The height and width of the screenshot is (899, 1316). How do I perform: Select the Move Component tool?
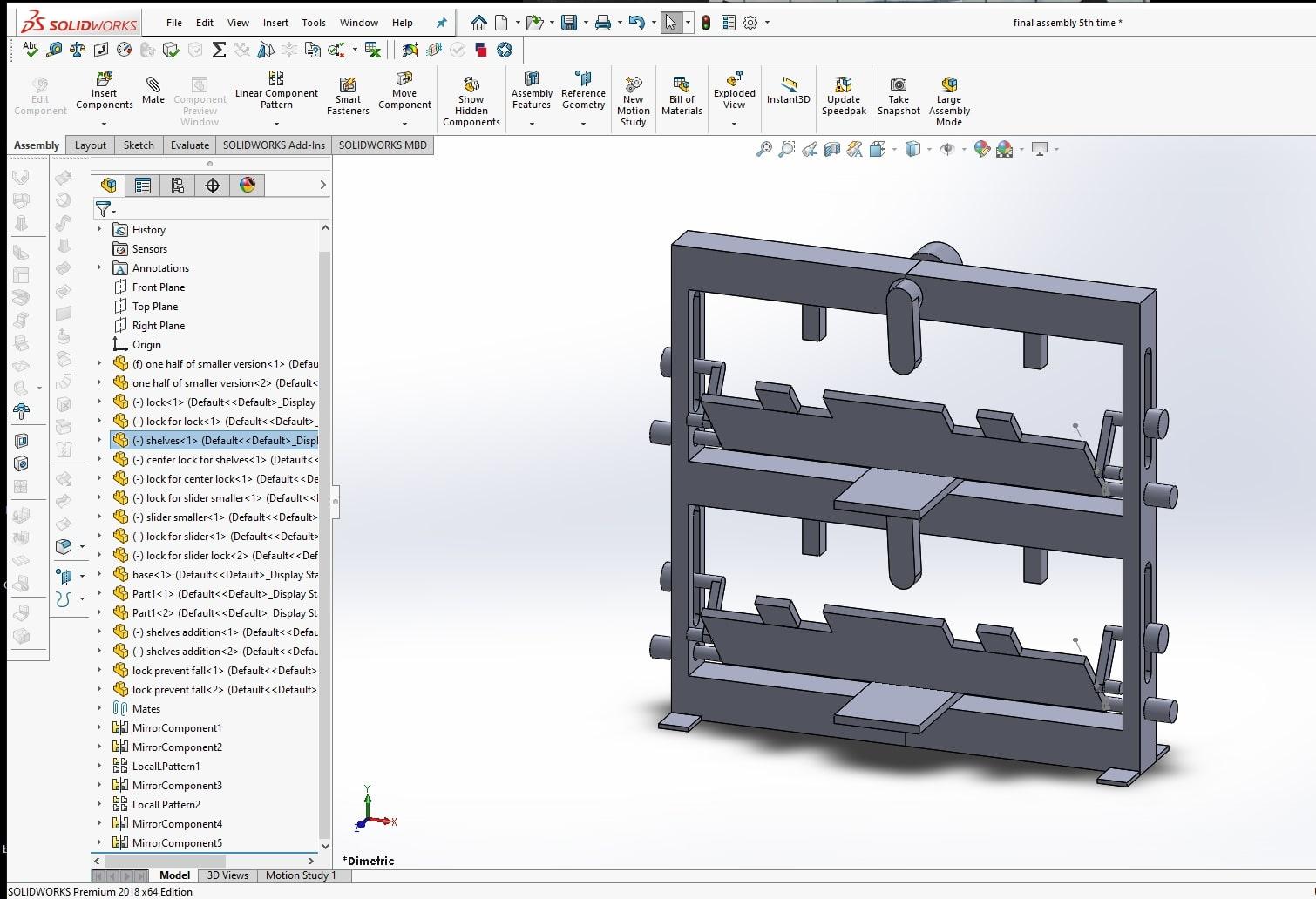tap(404, 91)
